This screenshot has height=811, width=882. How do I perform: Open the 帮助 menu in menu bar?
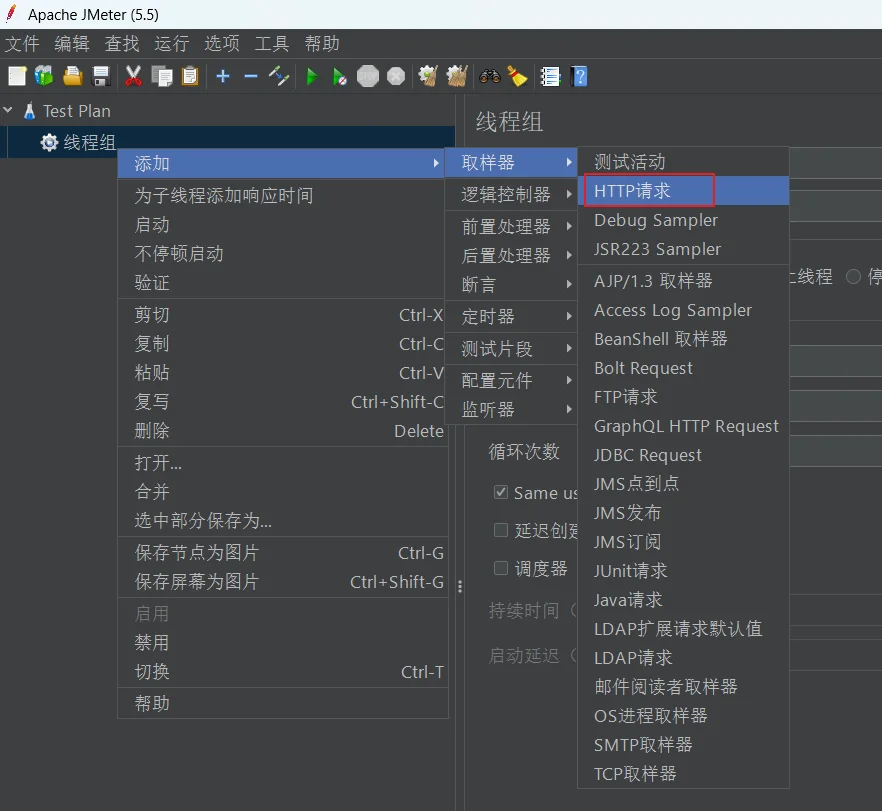pyautogui.click(x=322, y=43)
